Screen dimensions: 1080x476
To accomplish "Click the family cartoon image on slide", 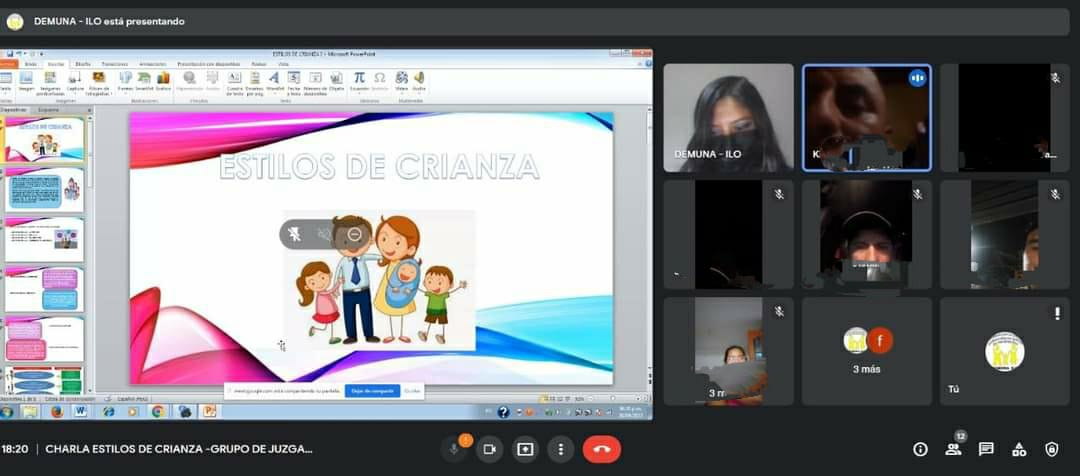I will 380,279.
